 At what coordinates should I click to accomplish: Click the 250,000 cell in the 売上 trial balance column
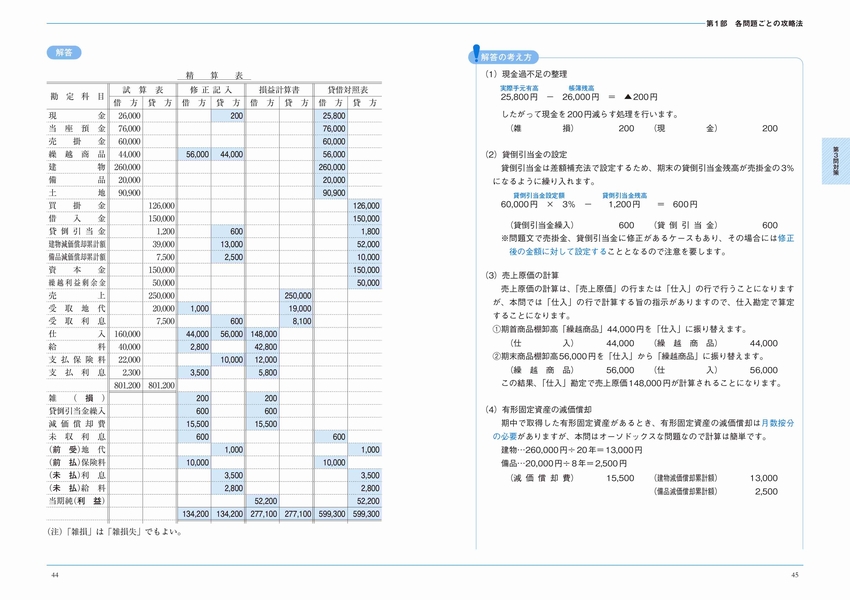(x=161, y=296)
